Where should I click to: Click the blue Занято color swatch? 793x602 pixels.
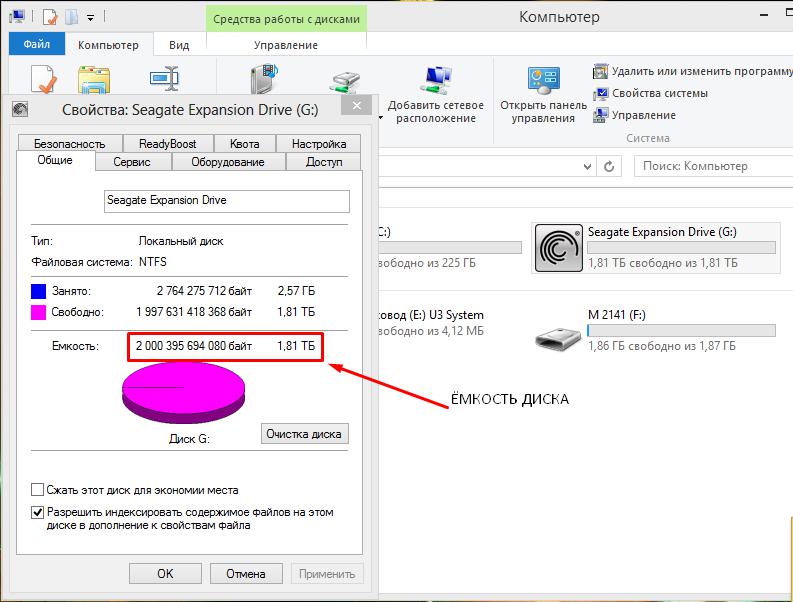coord(38,291)
